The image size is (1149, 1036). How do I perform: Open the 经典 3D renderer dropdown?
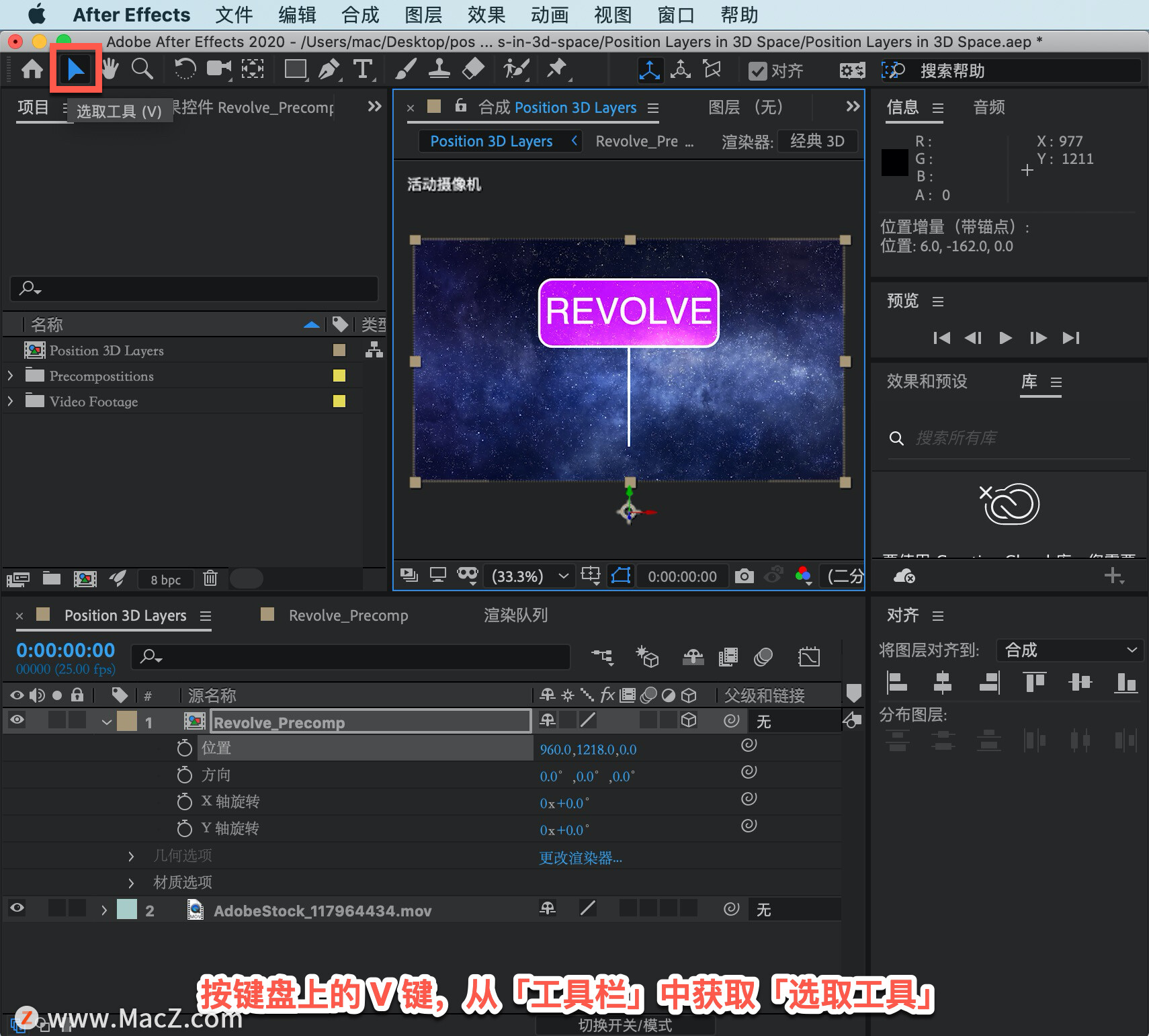pos(817,141)
